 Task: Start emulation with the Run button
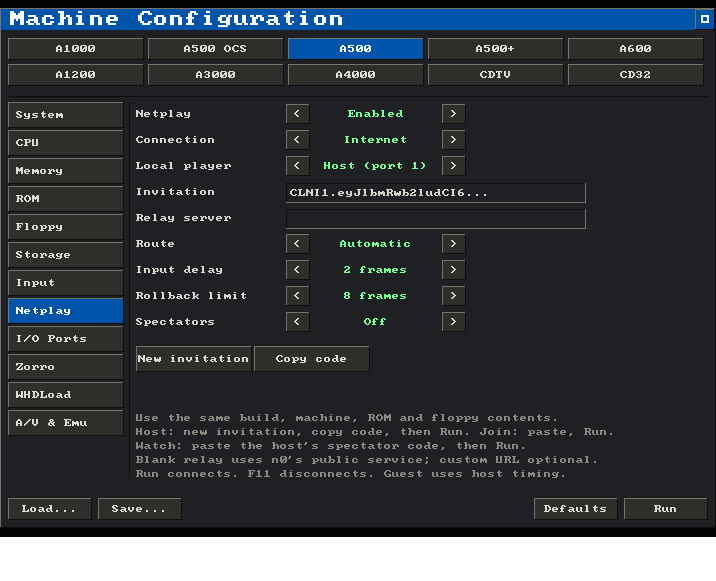coord(665,509)
